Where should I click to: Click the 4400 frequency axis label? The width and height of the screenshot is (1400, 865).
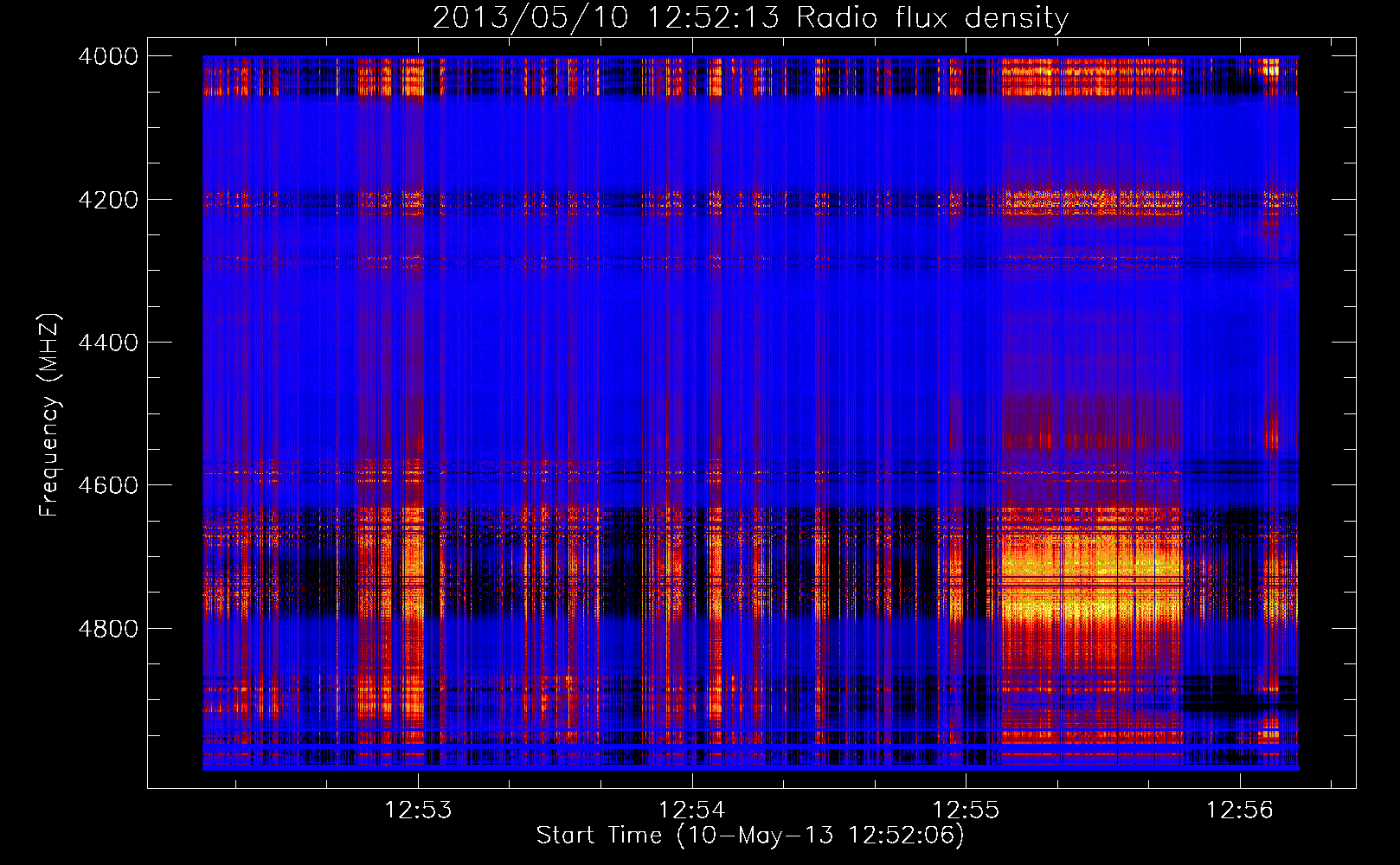pos(108,343)
